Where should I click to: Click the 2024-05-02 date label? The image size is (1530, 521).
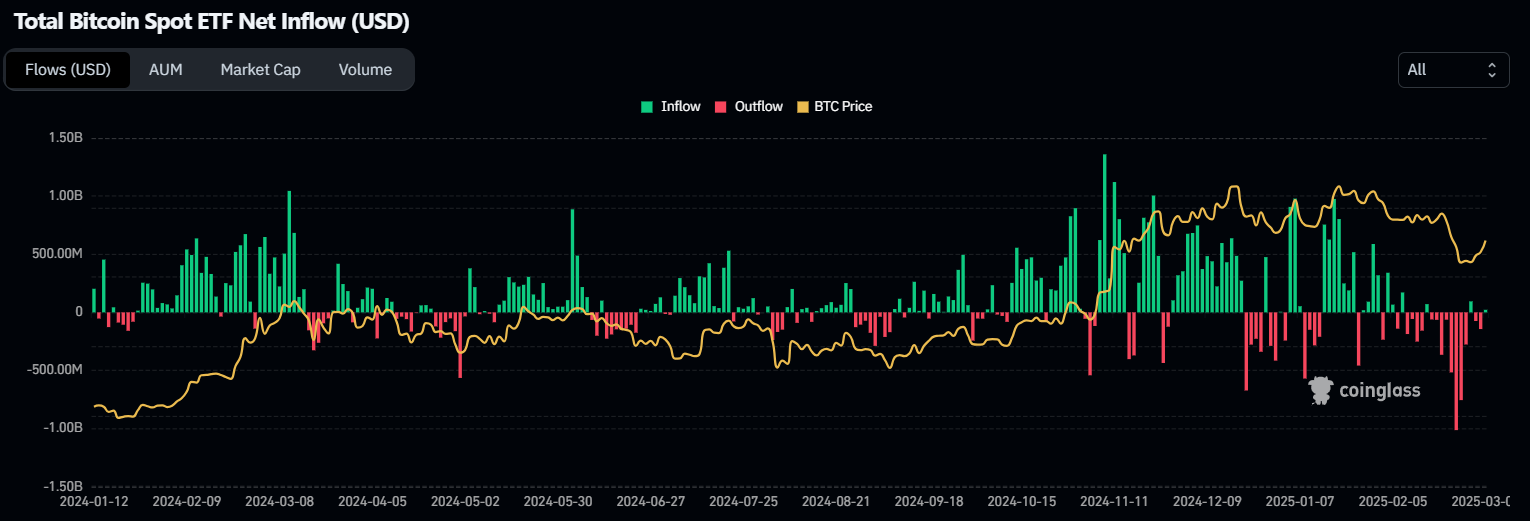[465, 500]
